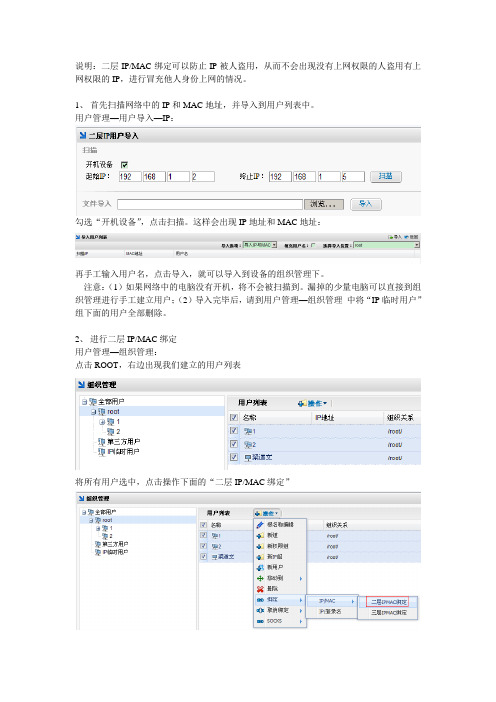Toggle checkbox for 梁道文 in upper list

pos(234,457)
